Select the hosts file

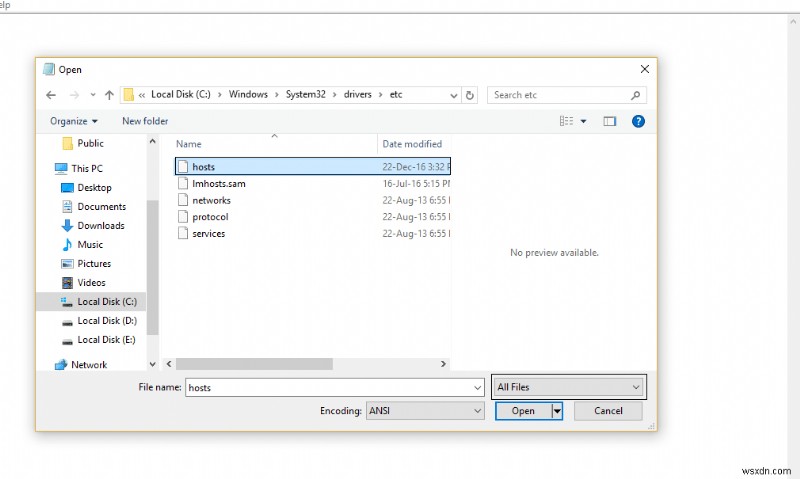(x=313, y=166)
